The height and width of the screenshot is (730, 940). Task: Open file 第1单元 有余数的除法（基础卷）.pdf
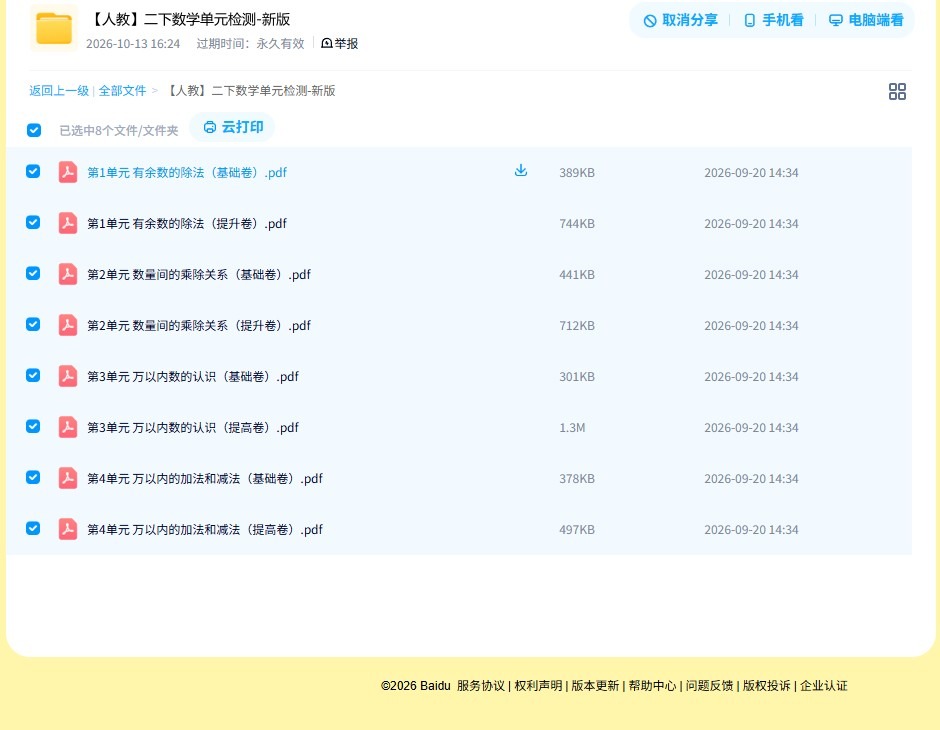(187, 173)
